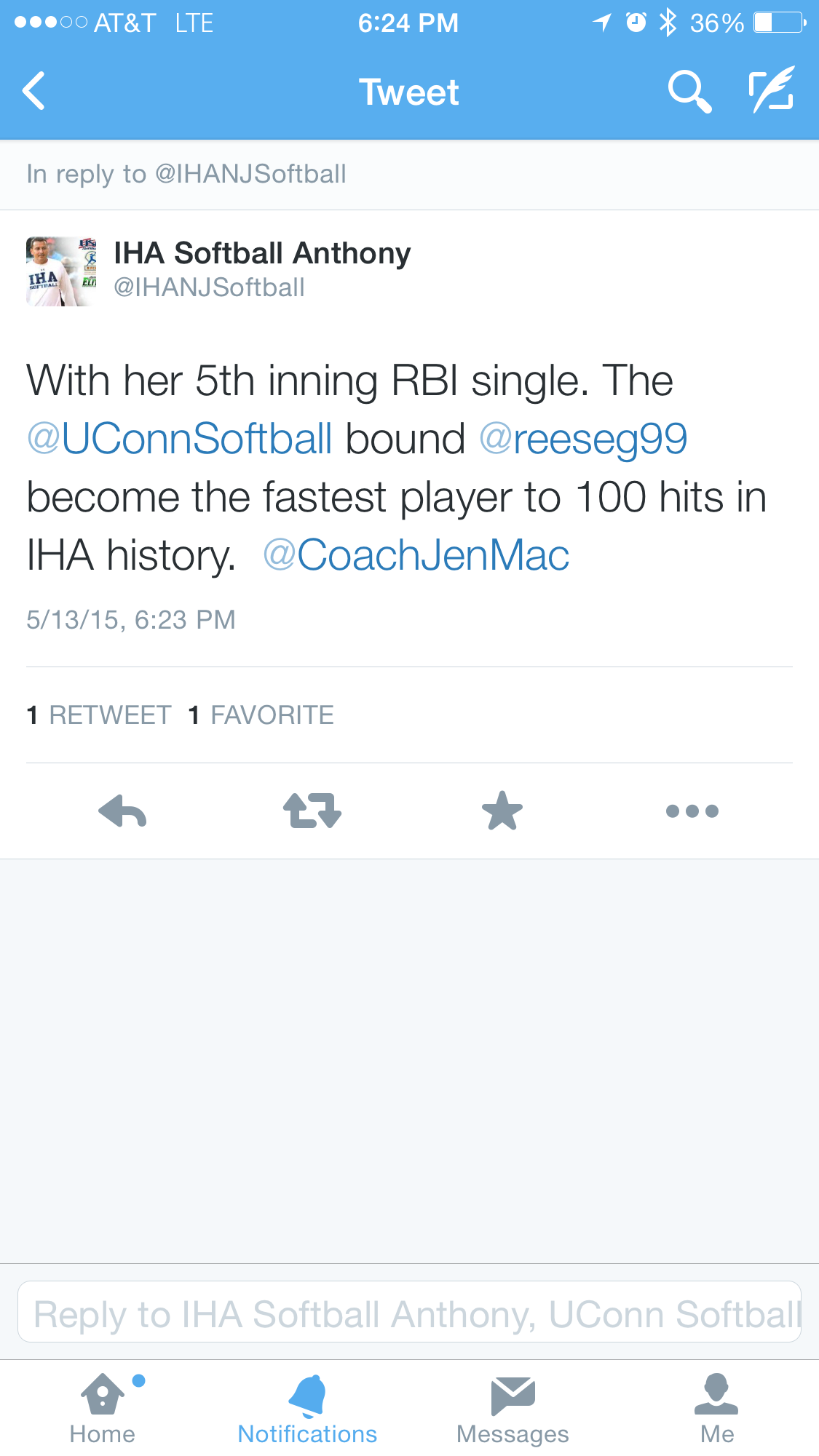Tap the IHA Softball Anthony display name
This screenshot has width=819, height=1456.
click(262, 253)
